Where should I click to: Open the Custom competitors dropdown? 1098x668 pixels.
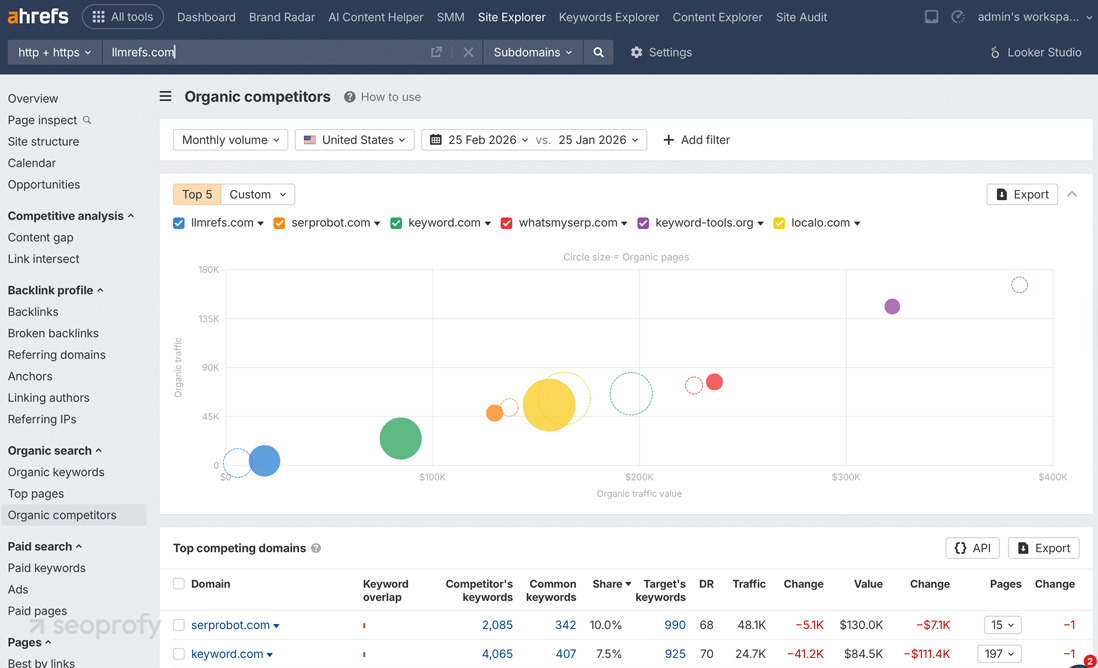pyautogui.click(x=258, y=194)
